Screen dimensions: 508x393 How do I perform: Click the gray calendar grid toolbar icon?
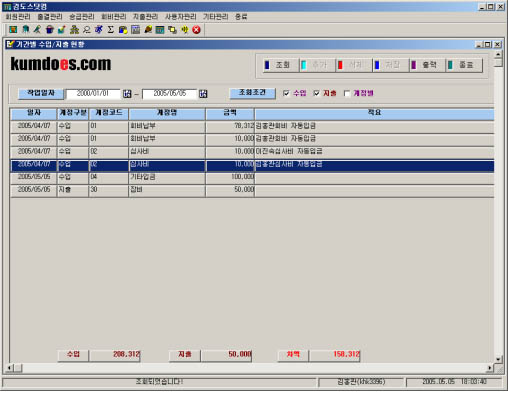point(135,30)
